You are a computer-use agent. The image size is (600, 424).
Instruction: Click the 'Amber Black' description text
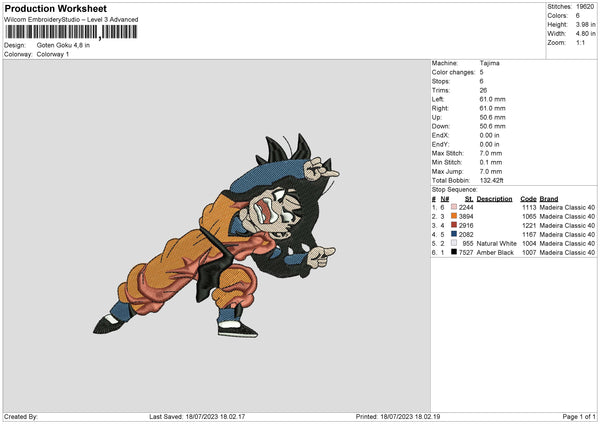tap(495, 253)
